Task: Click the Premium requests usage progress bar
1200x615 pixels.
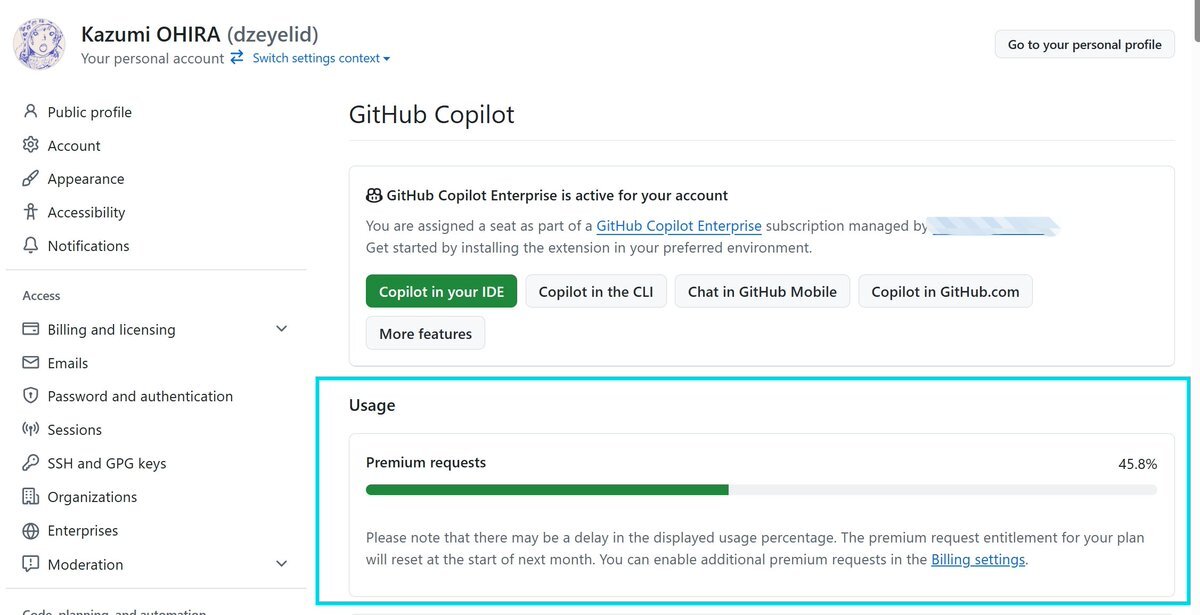Action: pos(761,490)
